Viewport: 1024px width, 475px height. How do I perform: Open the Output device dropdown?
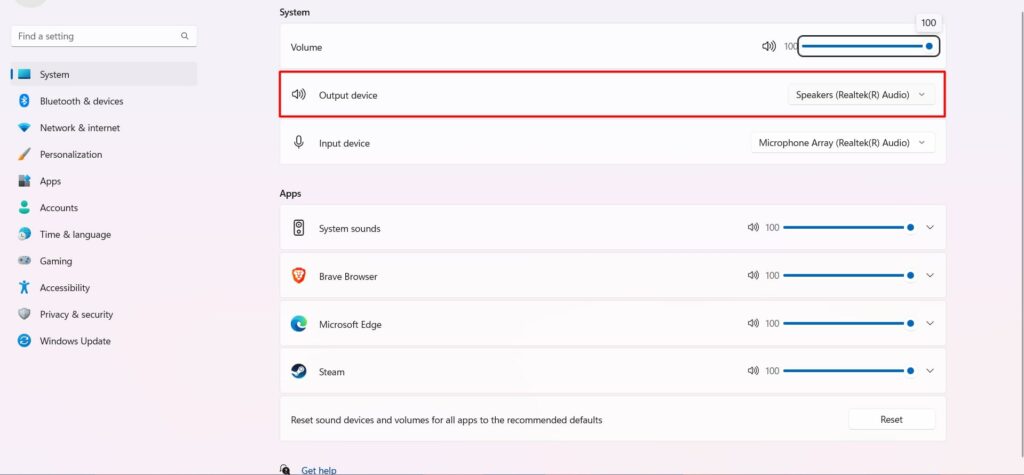pyautogui.click(x=861, y=95)
